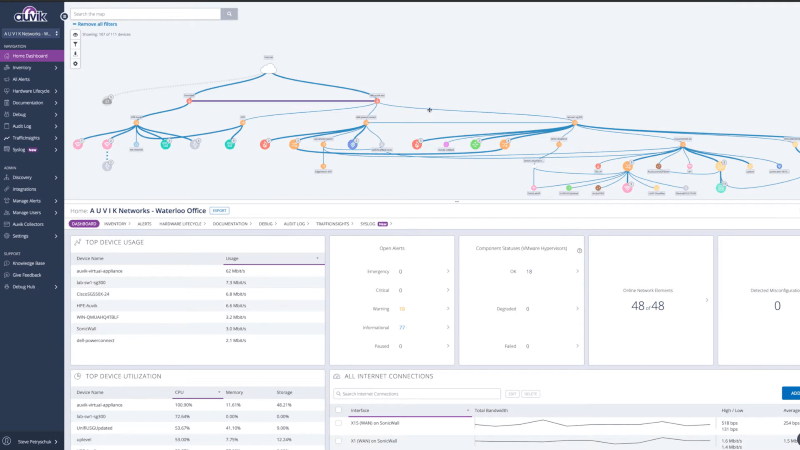
Task: Click the Documentation sidebar icon
Action: click(x=7, y=103)
